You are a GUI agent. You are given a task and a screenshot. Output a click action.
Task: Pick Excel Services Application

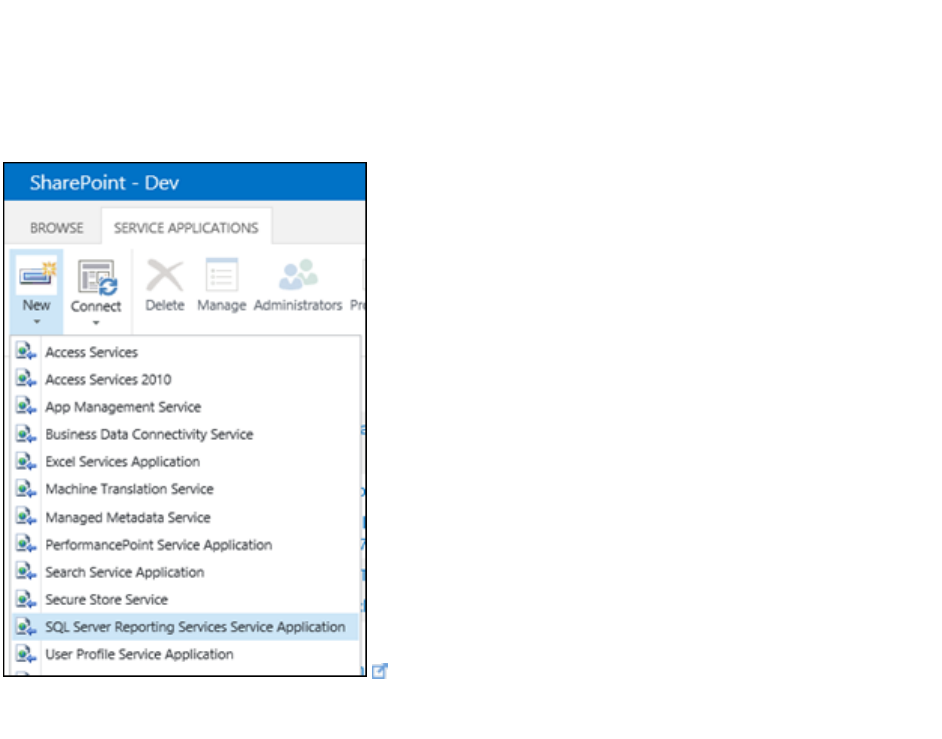(186, 461)
